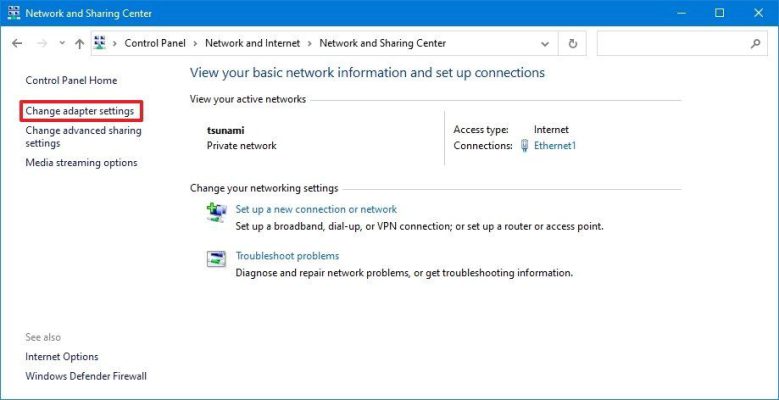Select the Network and Internet breadcrumb
The height and width of the screenshot is (400, 779).
[254, 44]
